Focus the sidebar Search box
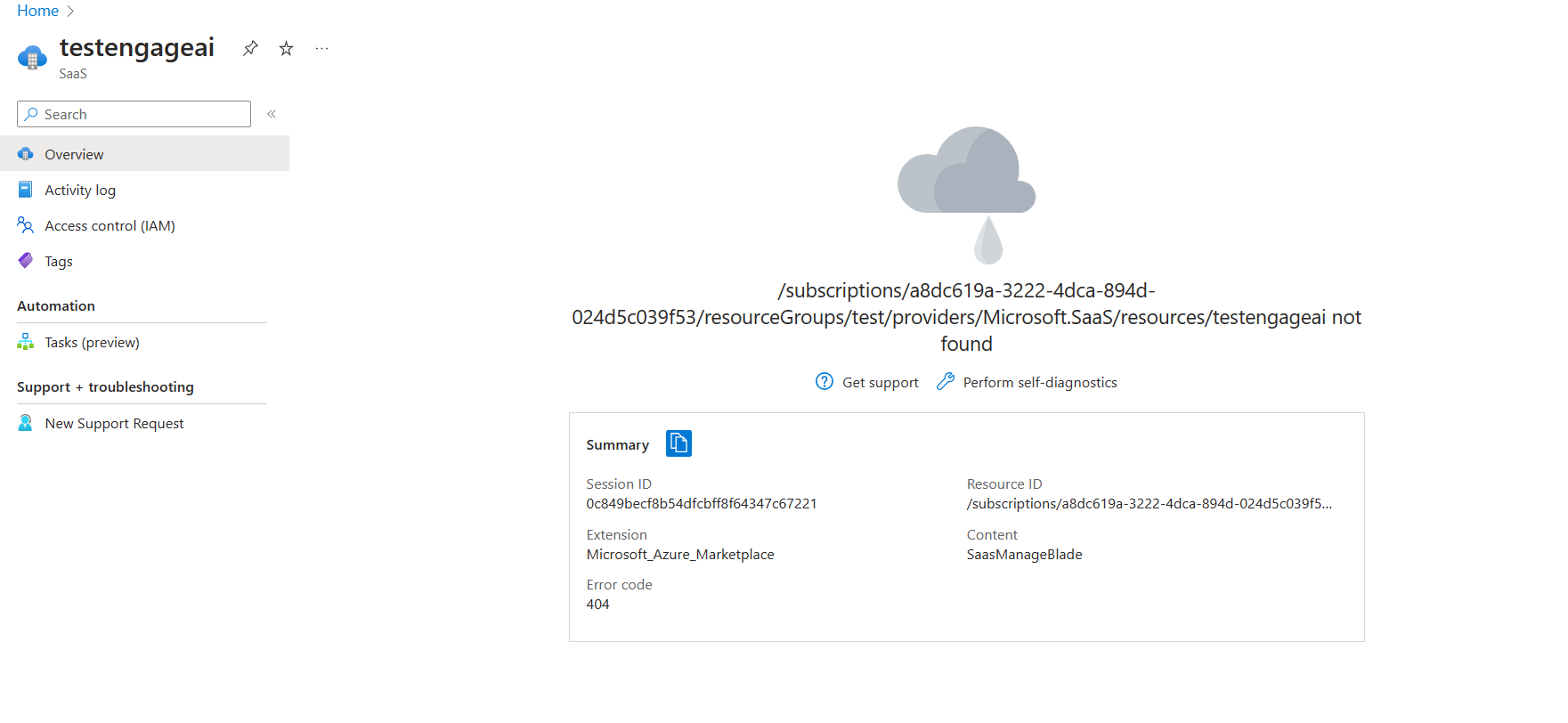The width and height of the screenshot is (1568, 723). [x=134, y=114]
